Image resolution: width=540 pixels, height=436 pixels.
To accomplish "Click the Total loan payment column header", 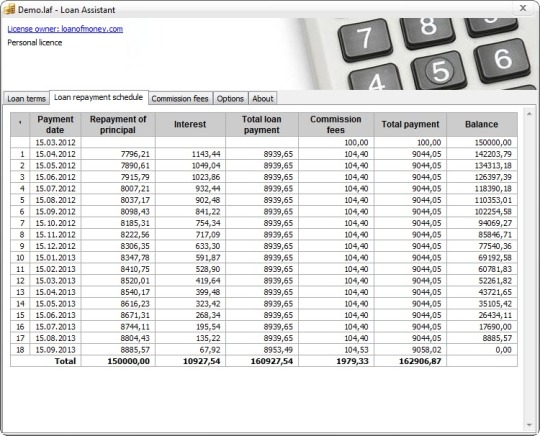I will (x=262, y=124).
